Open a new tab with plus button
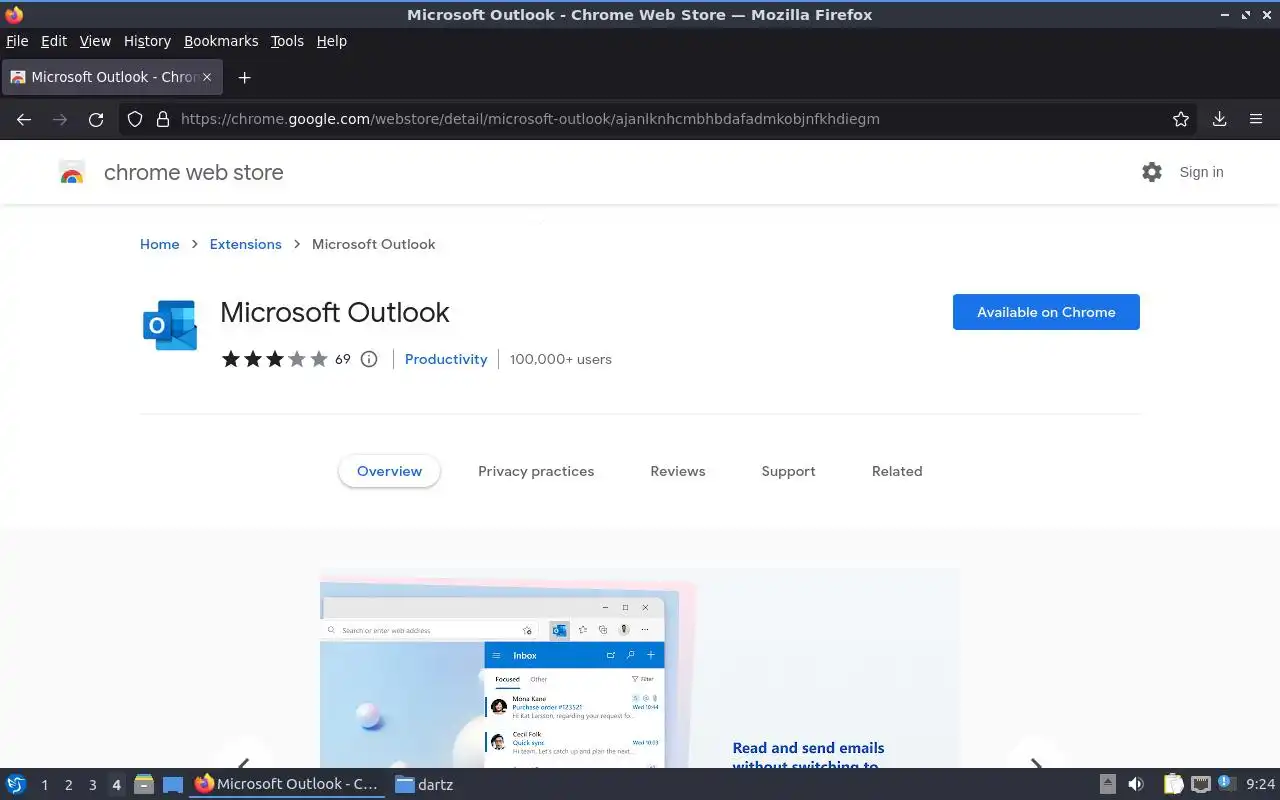This screenshot has height=800, width=1280. click(x=244, y=77)
